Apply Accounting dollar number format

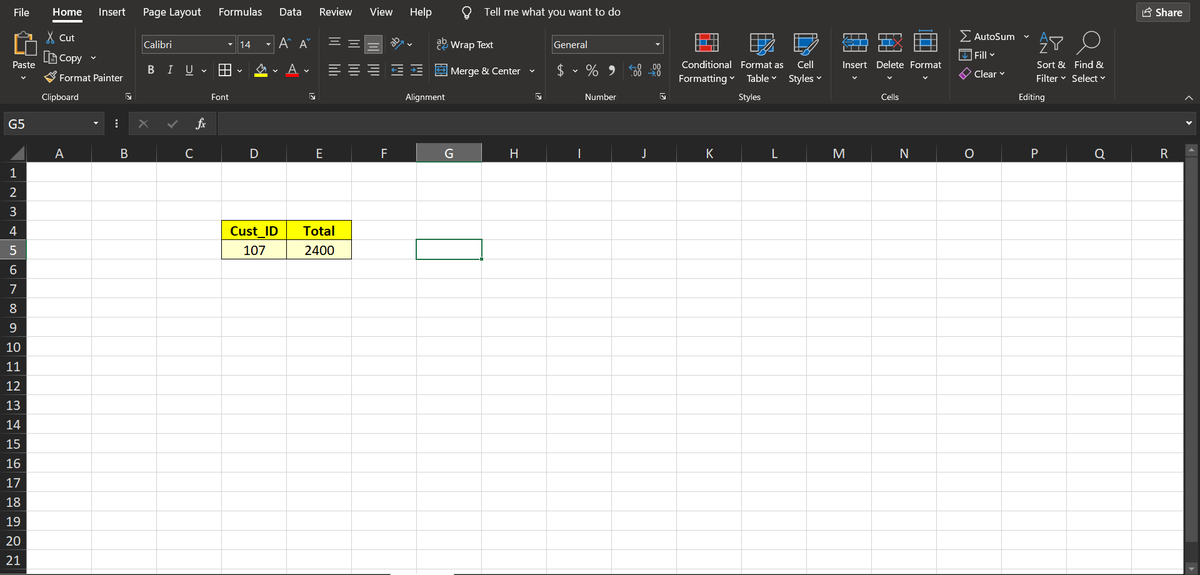(x=563, y=71)
